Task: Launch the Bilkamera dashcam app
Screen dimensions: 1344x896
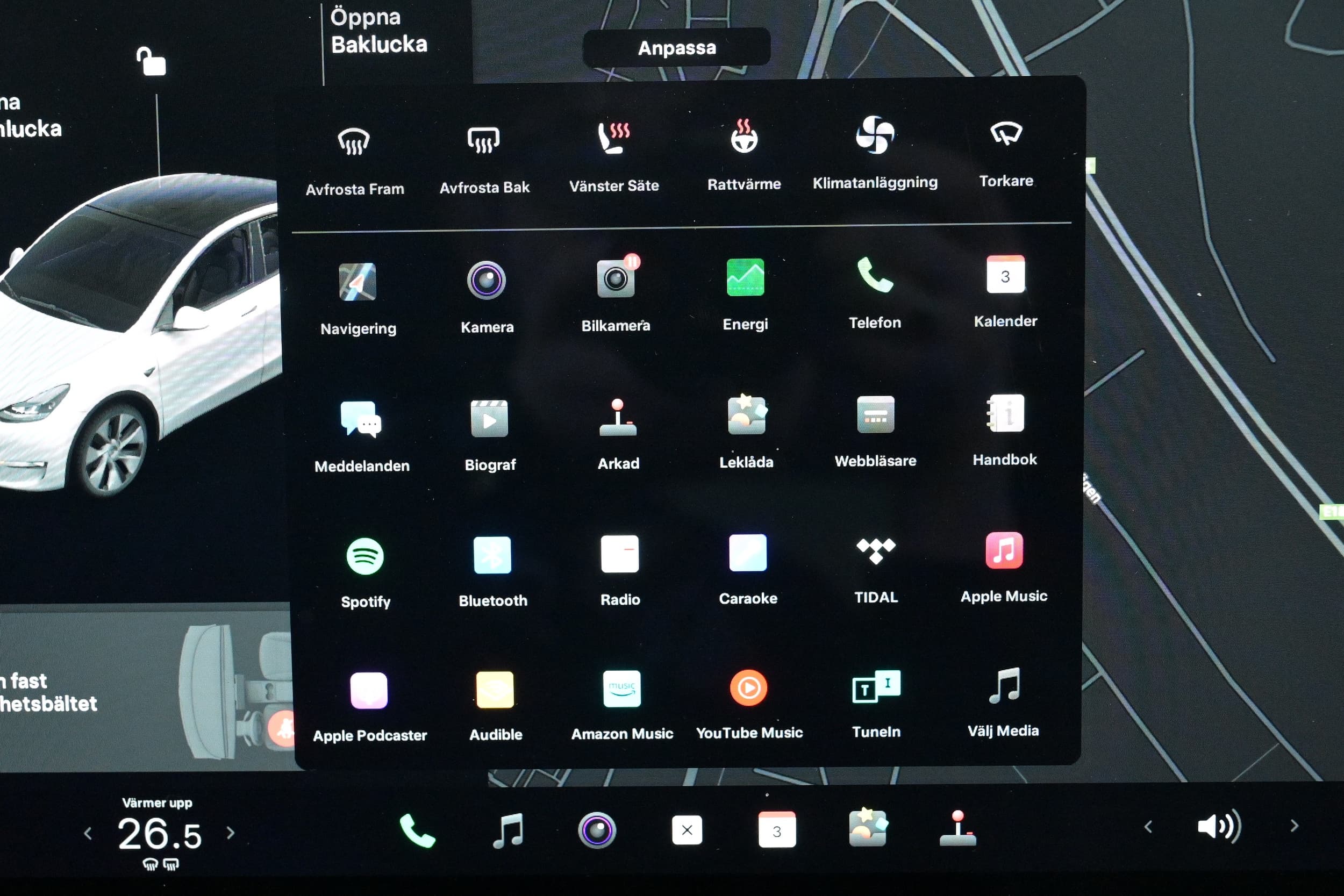Action: (x=616, y=279)
